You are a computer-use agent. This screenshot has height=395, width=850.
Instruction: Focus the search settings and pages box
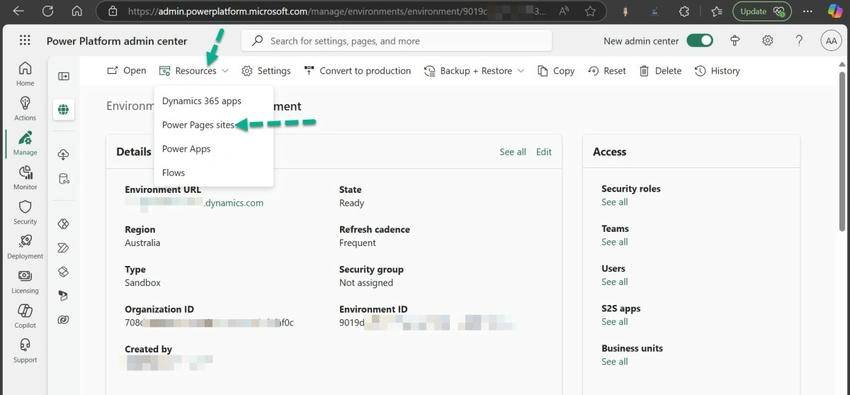[397, 41]
